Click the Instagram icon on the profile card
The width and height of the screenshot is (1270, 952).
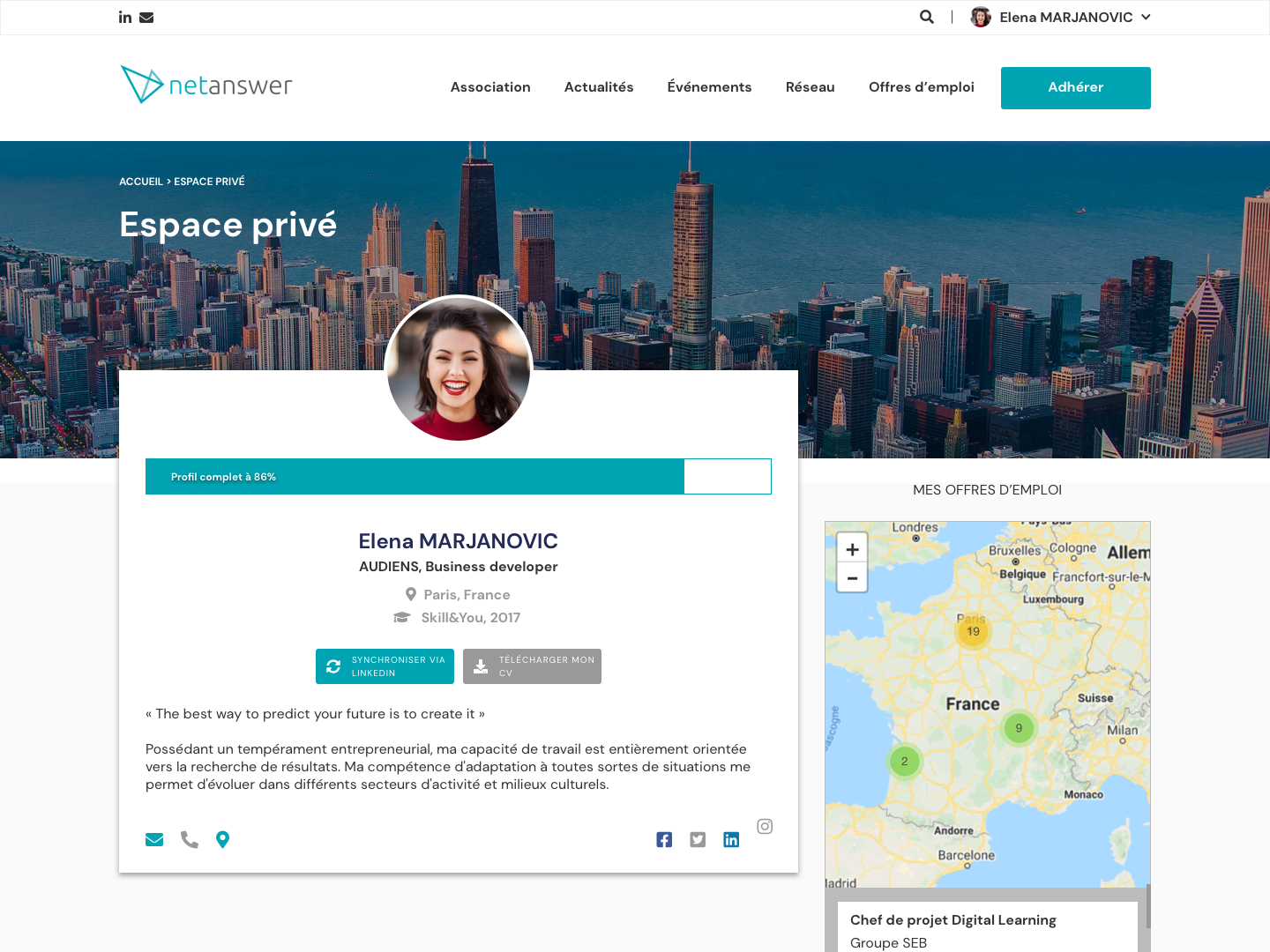point(765,826)
